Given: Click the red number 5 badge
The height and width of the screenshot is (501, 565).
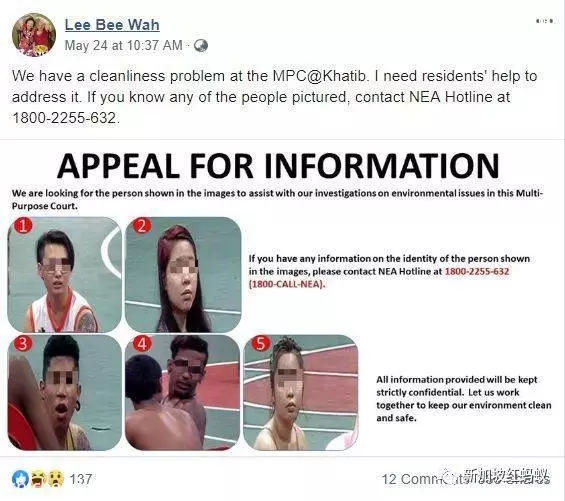Looking at the screenshot, I should click(x=261, y=343).
